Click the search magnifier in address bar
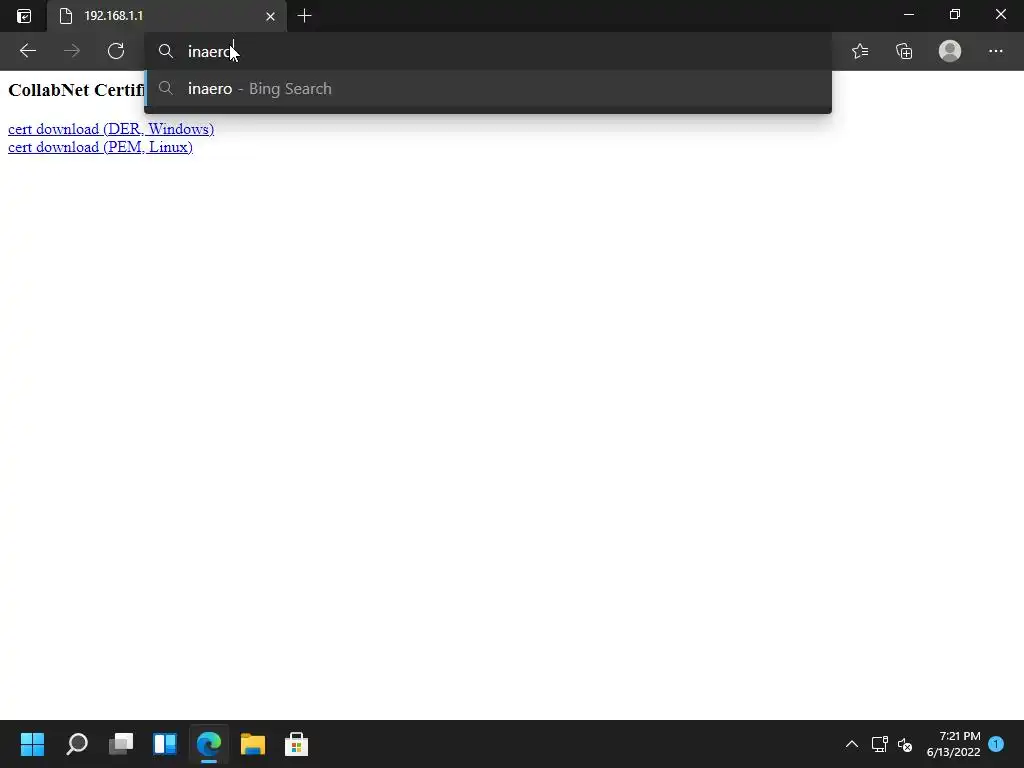Screen dimensions: 1024x768 coord(166,52)
